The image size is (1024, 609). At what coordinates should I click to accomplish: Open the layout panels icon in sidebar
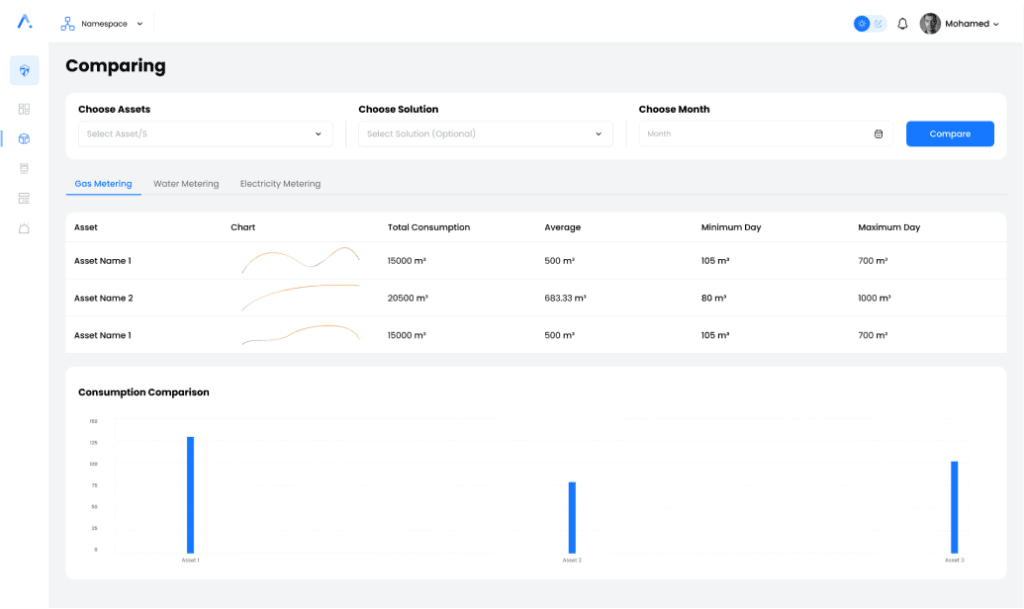[24, 198]
